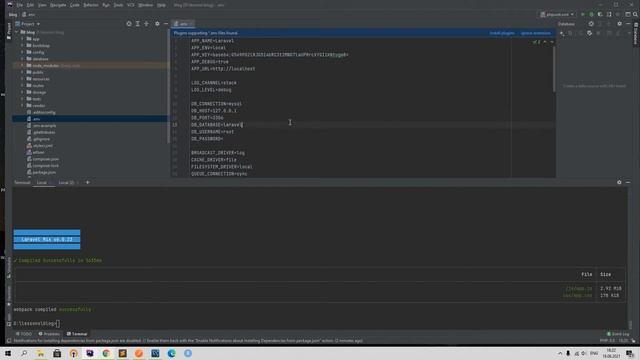Open the Navigate menu
Viewport: 640px width, 360px height.
(58, 5)
